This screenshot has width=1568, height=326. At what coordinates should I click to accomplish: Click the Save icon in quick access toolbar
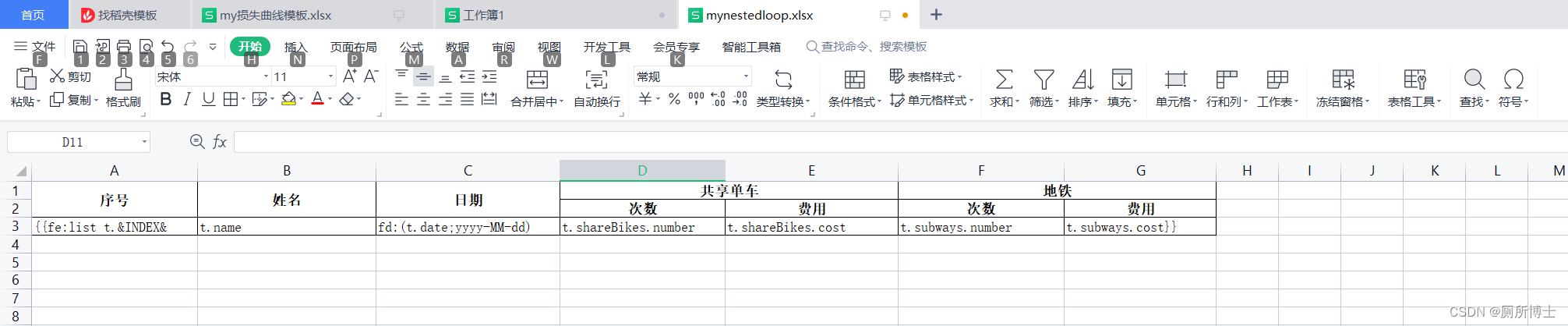(x=79, y=46)
